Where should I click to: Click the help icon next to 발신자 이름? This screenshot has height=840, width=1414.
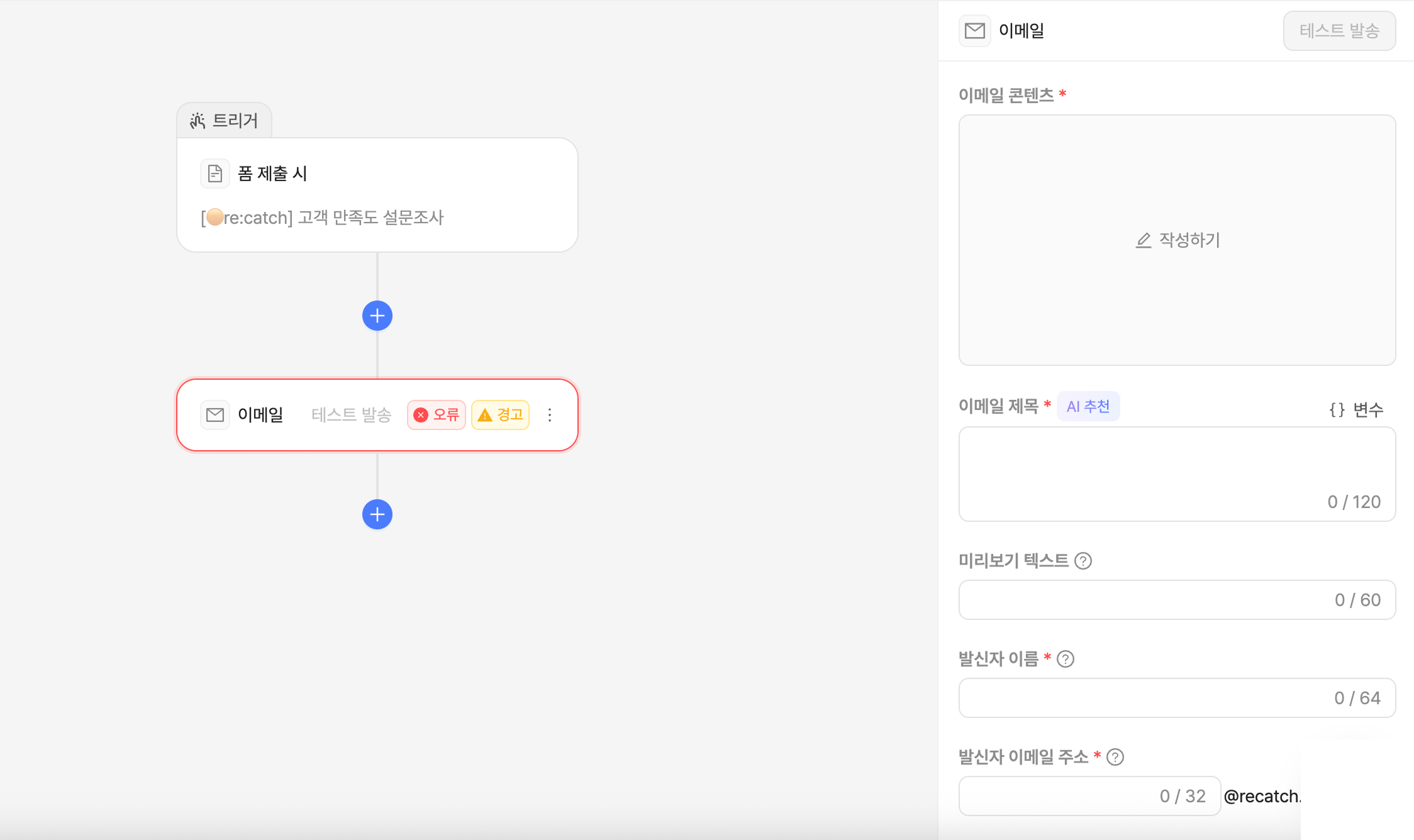click(x=1066, y=659)
